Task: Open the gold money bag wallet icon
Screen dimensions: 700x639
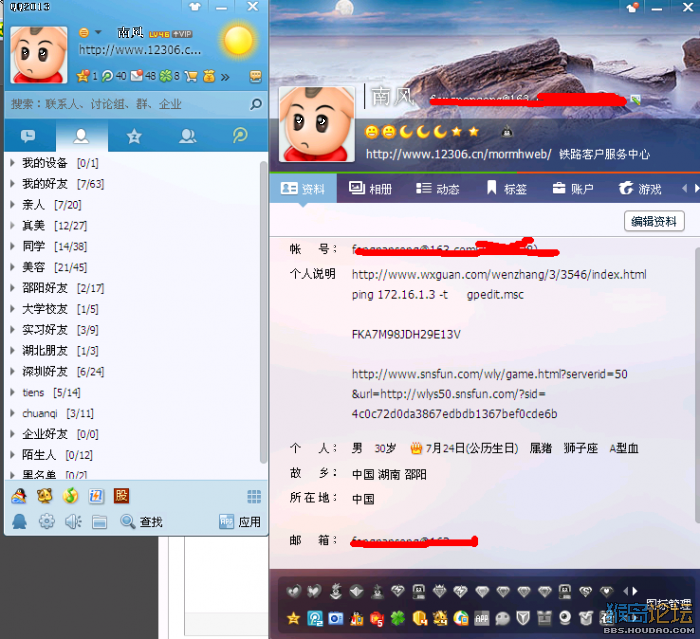Action: [x=209, y=76]
